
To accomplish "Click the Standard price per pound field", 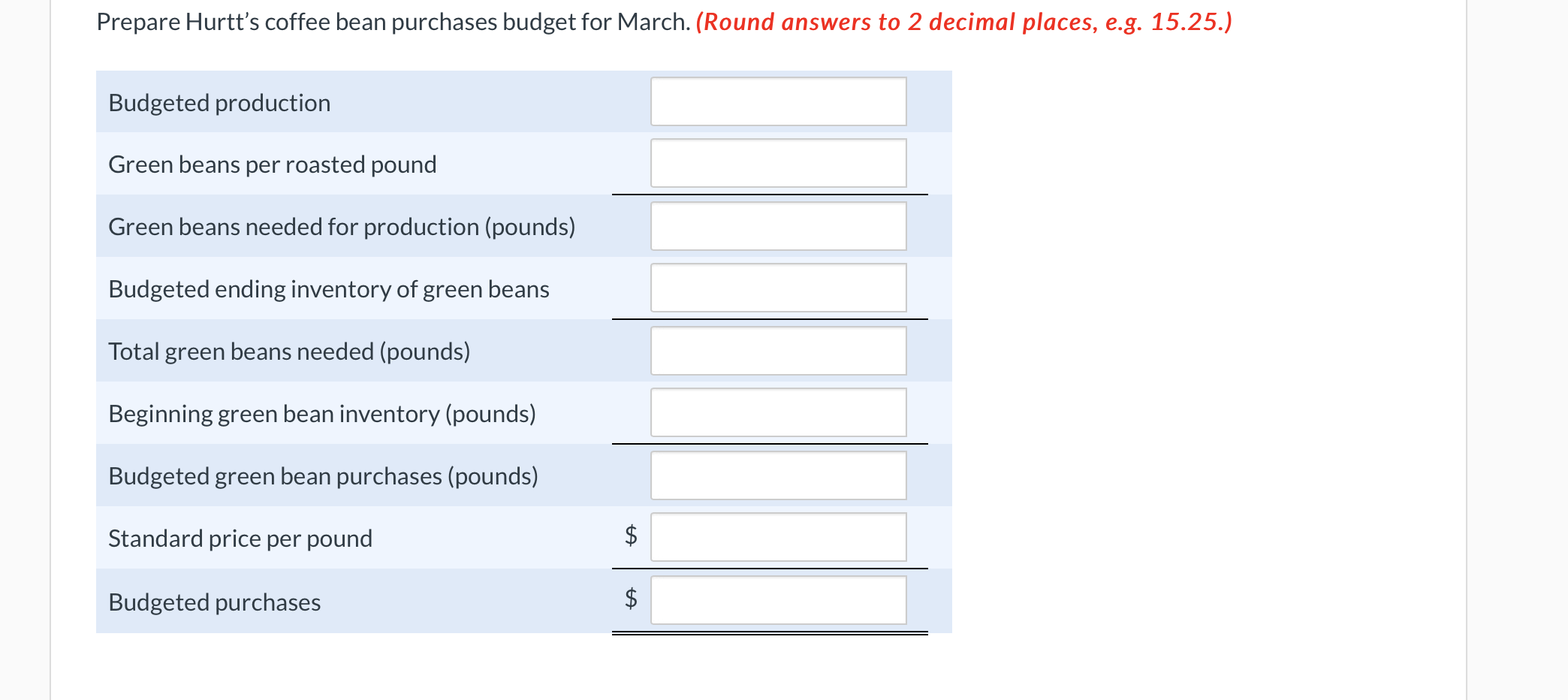I will (x=778, y=536).
